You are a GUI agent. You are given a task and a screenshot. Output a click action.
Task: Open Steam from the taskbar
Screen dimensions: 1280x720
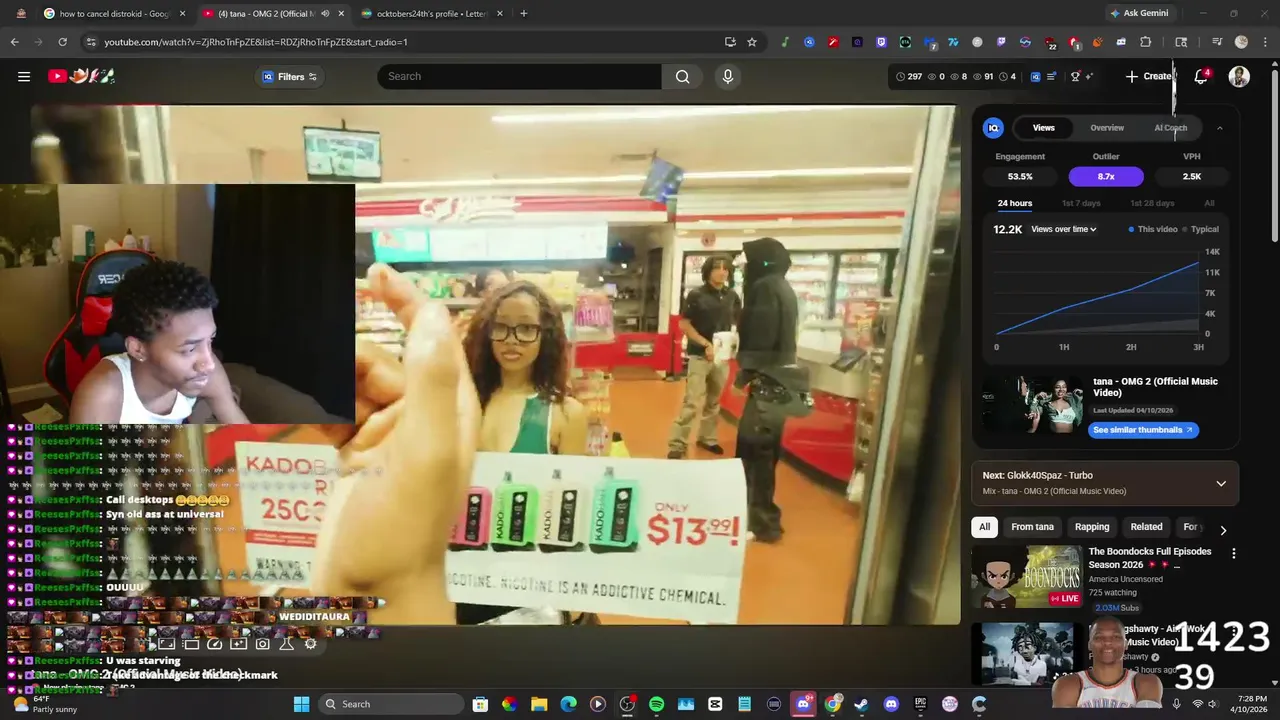tap(861, 704)
